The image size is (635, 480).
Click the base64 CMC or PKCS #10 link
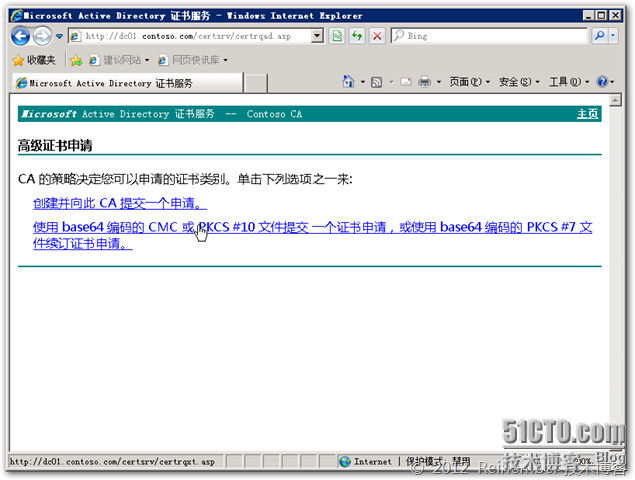click(x=312, y=235)
